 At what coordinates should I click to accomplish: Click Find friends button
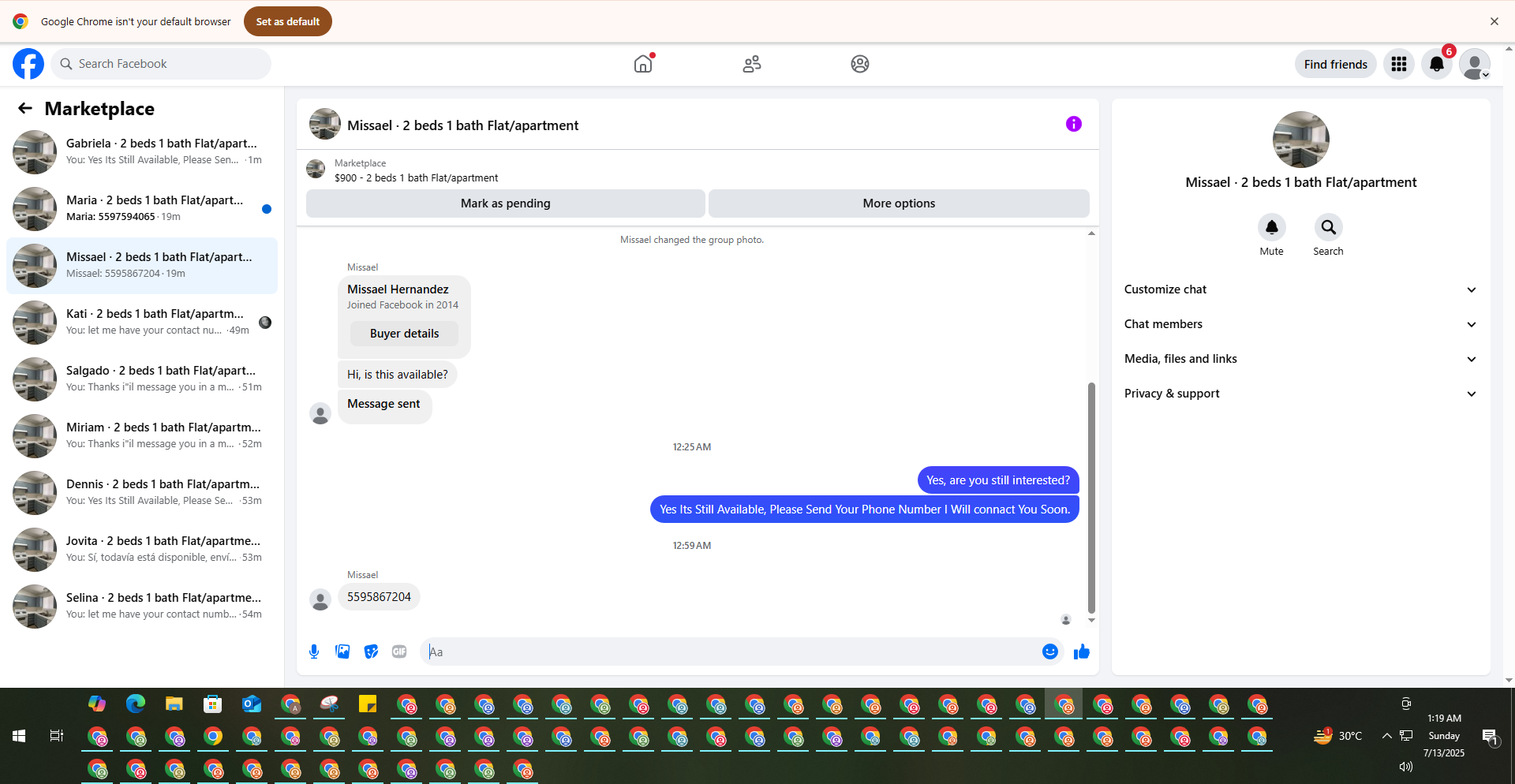tap(1335, 64)
